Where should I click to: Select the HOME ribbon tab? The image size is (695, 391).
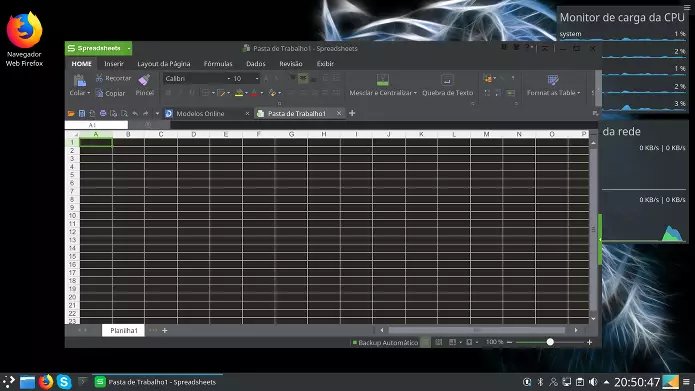[x=82, y=64]
